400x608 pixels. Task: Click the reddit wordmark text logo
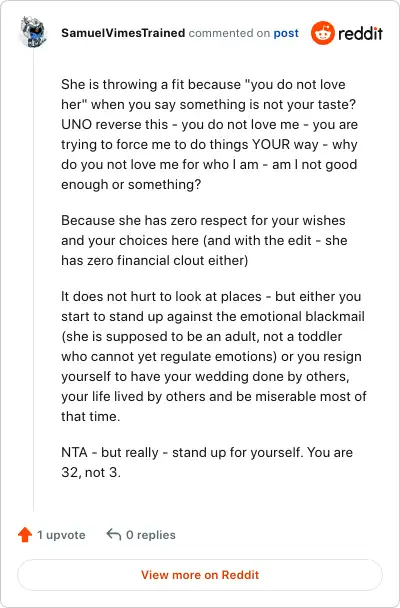coord(360,33)
